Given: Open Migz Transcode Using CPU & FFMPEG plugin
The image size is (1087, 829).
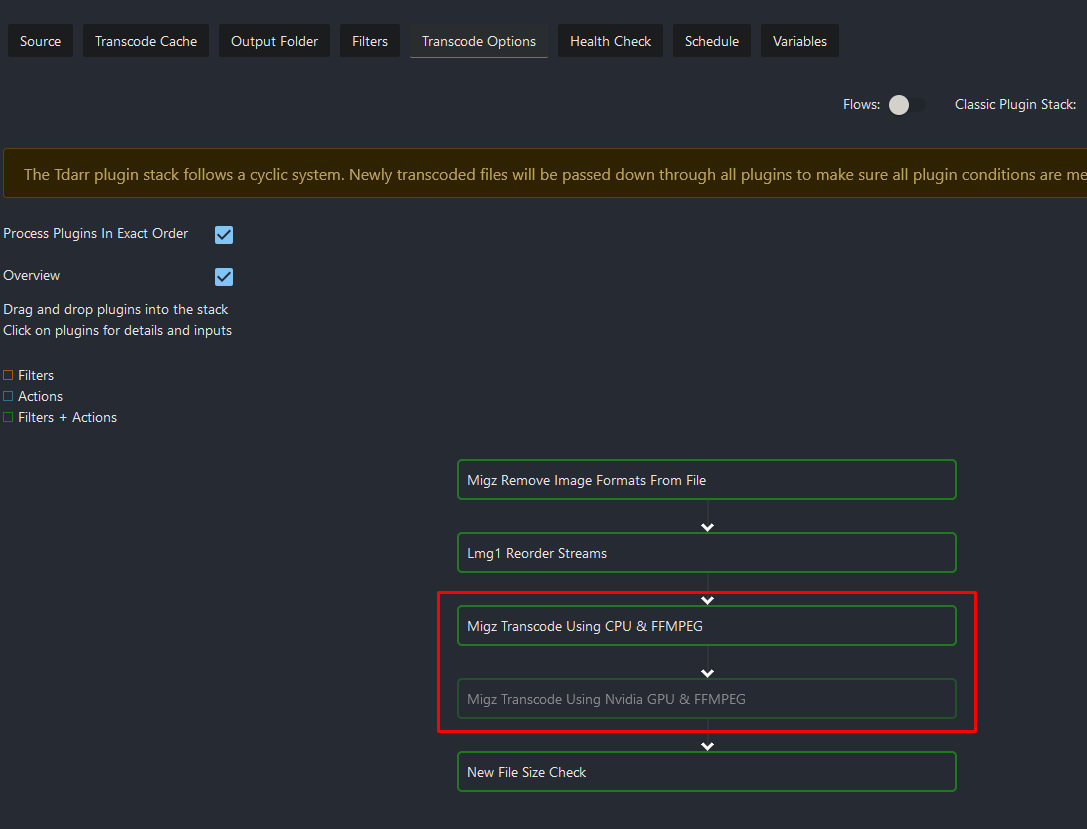Looking at the screenshot, I should point(706,626).
